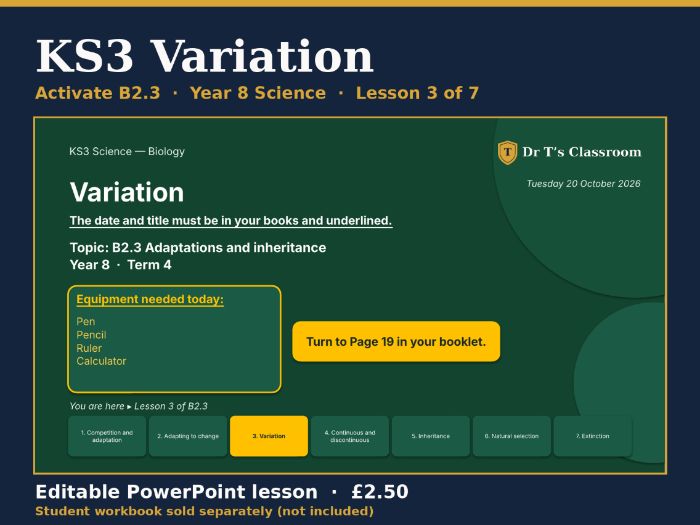
Task: Click the 'Calculator' equipment item
Action: click(101, 361)
